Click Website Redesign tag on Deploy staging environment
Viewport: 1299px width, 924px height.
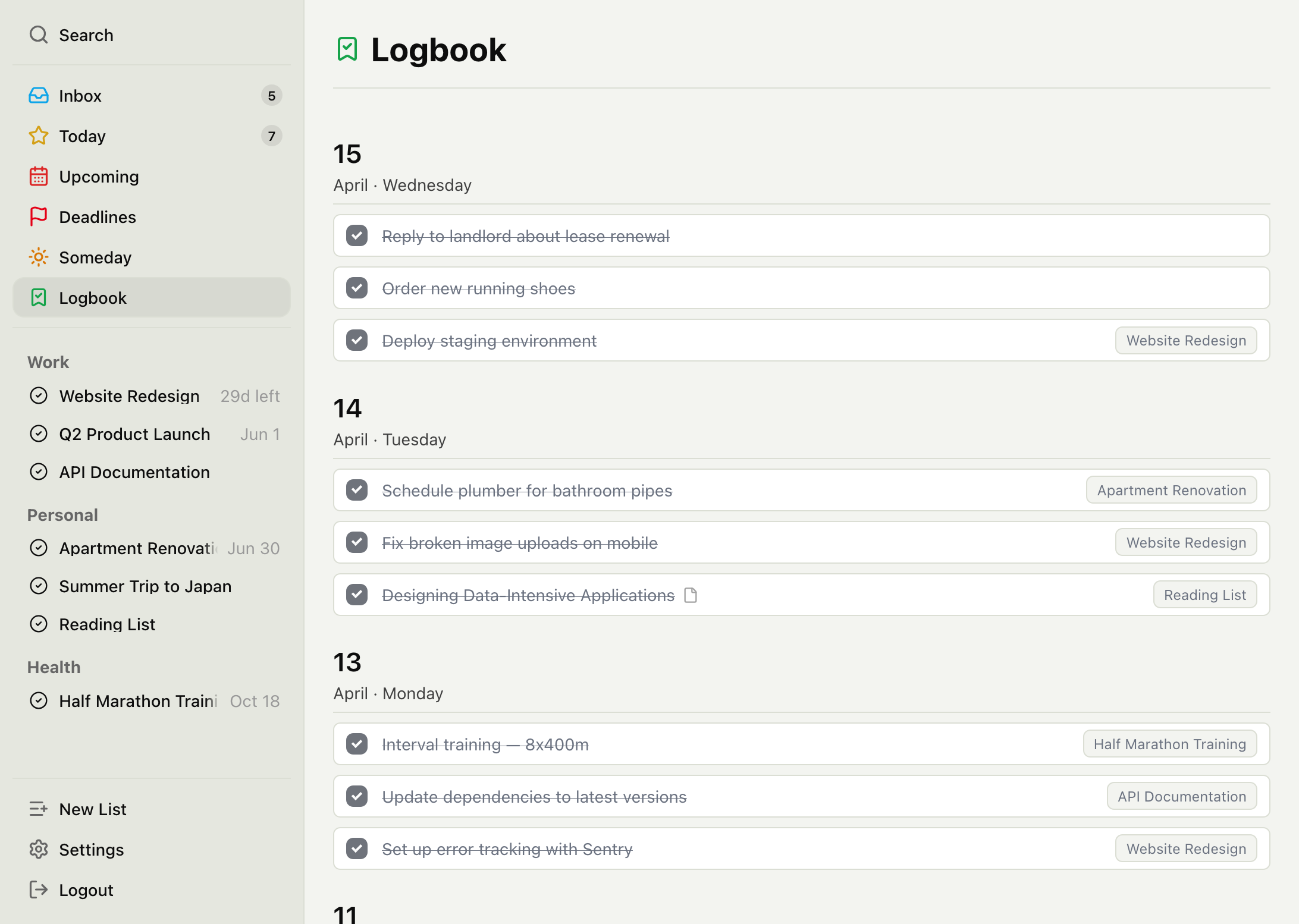point(1186,341)
